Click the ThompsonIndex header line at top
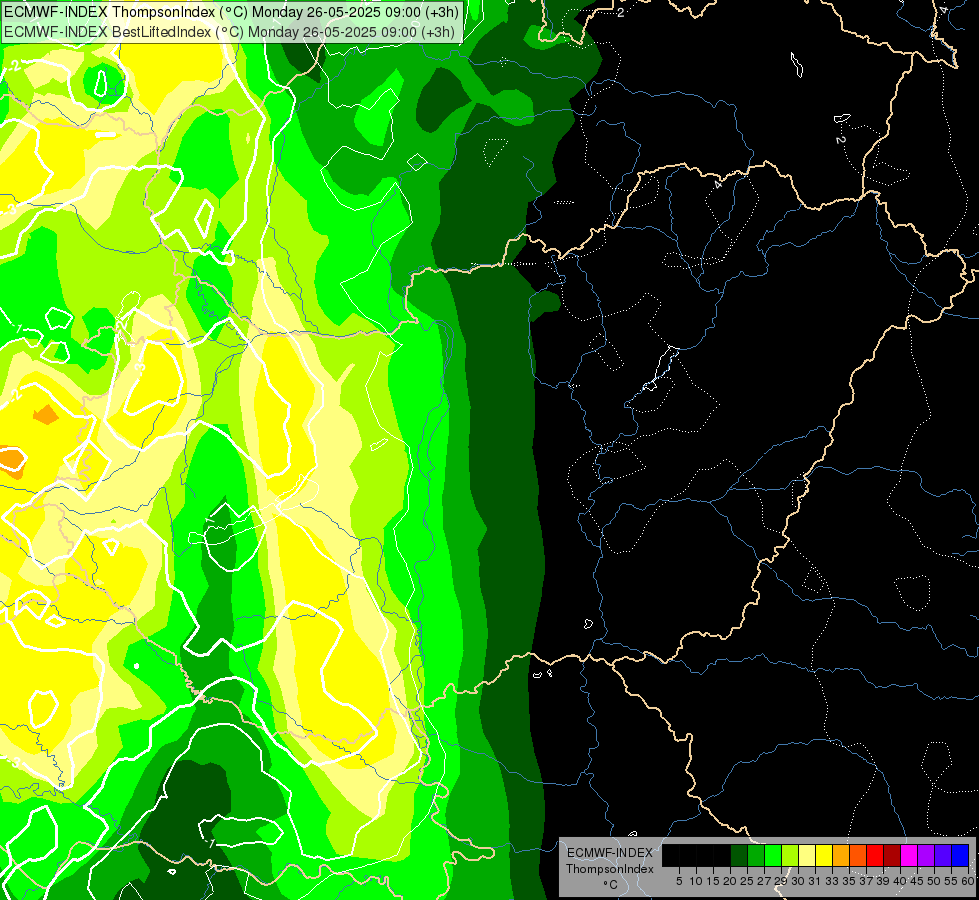The image size is (979, 900). coord(231,12)
